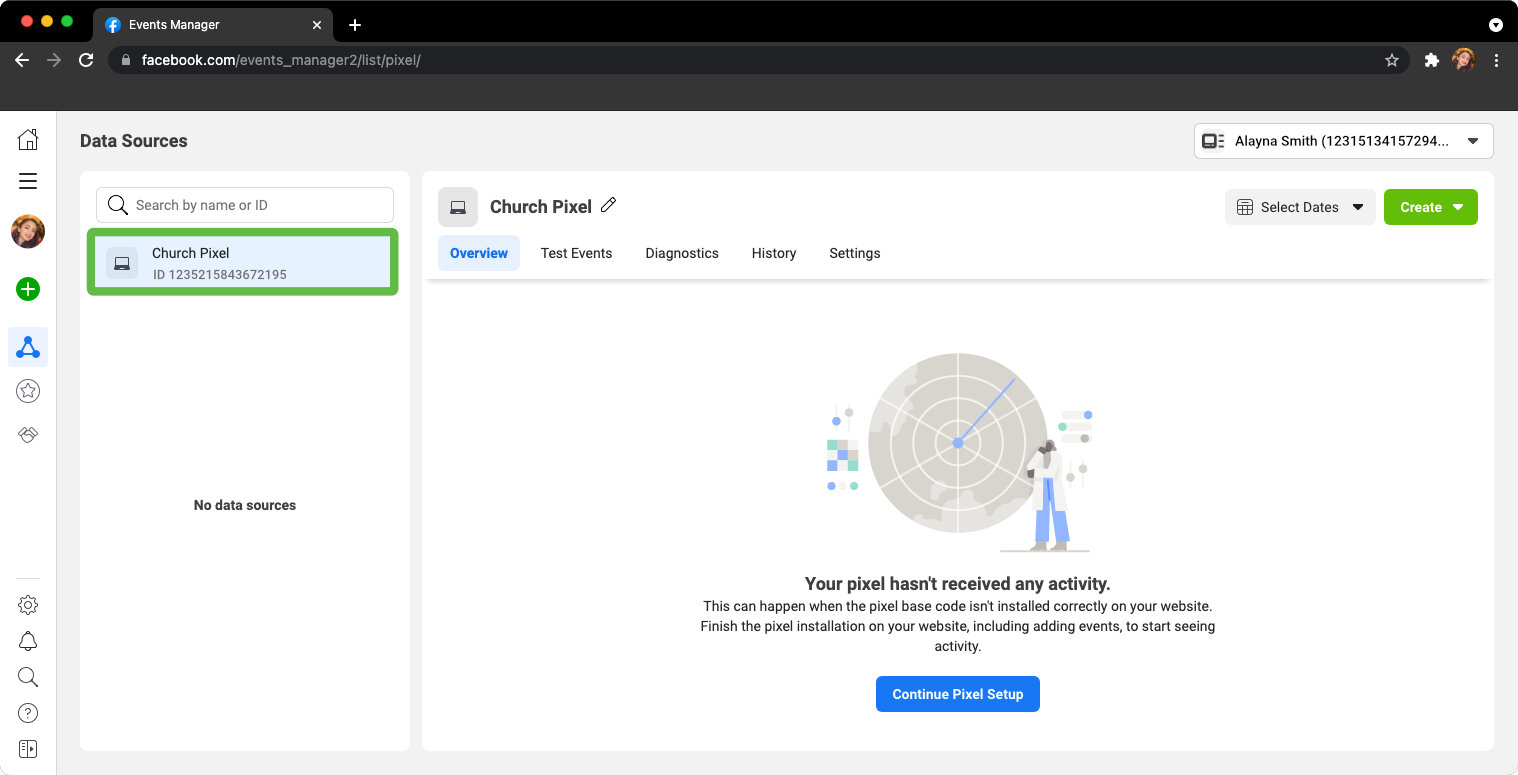1518x775 pixels.
Task: Switch to the Test Events tab
Action: (576, 253)
